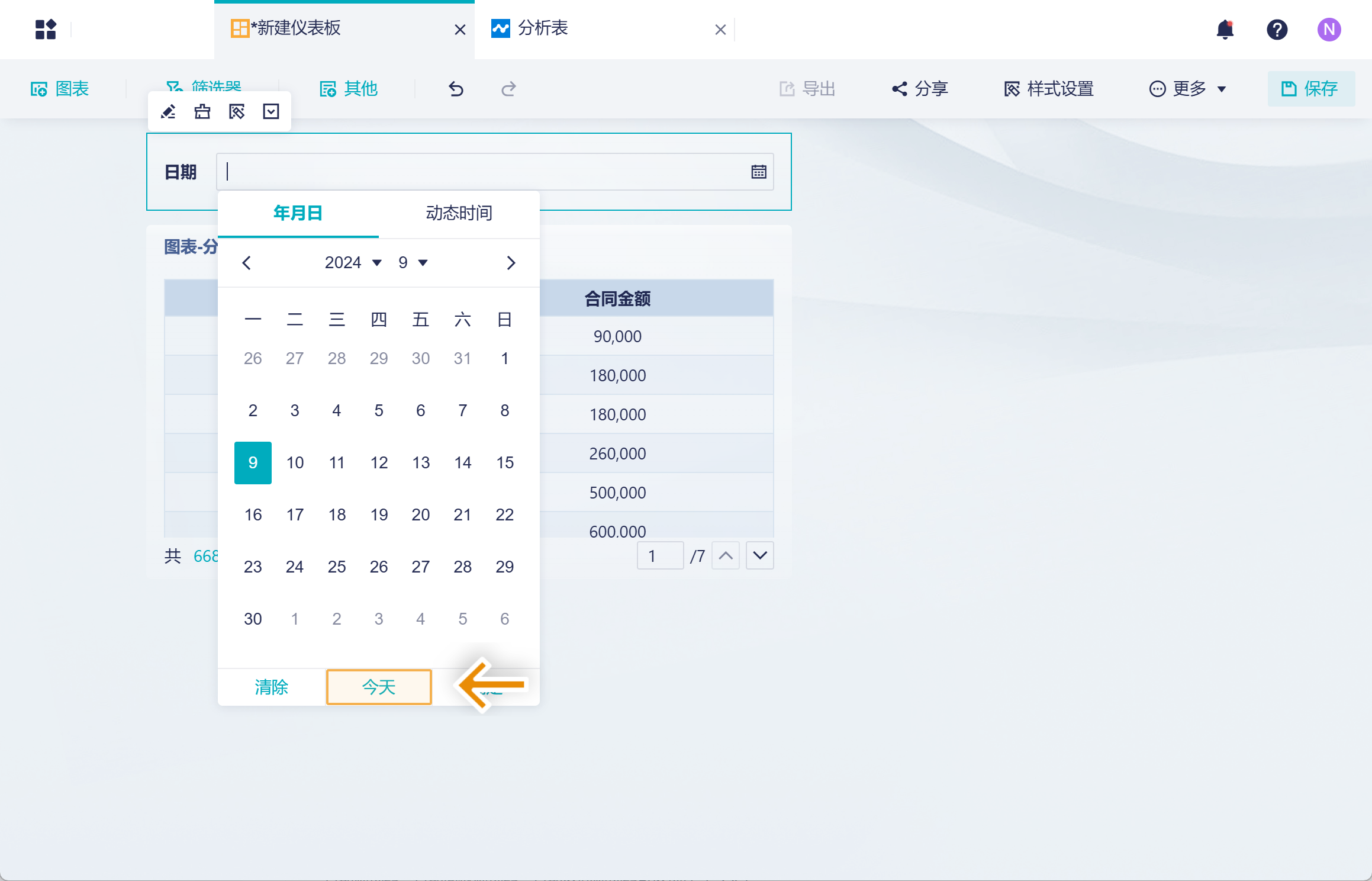Select day 18 in the calendar
This screenshot has width=1372, height=881.
click(x=337, y=515)
